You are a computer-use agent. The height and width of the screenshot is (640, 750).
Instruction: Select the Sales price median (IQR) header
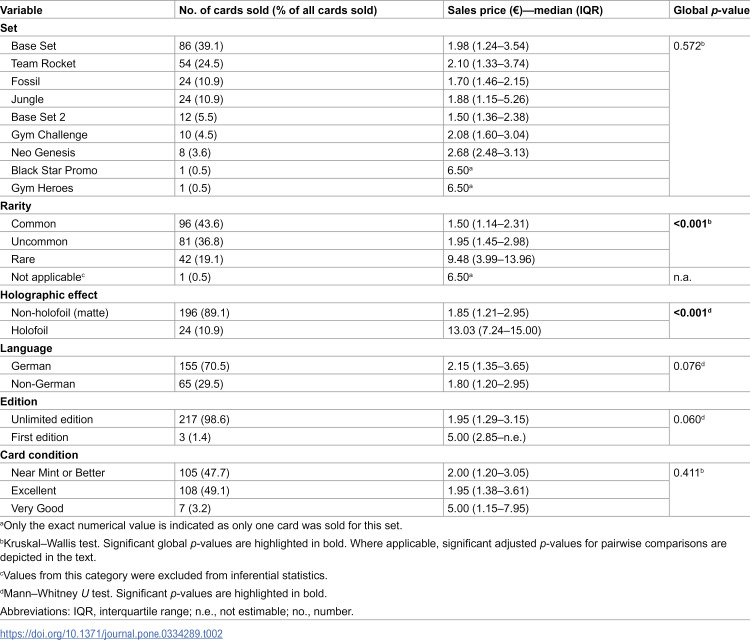pyautogui.click(x=525, y=10)
